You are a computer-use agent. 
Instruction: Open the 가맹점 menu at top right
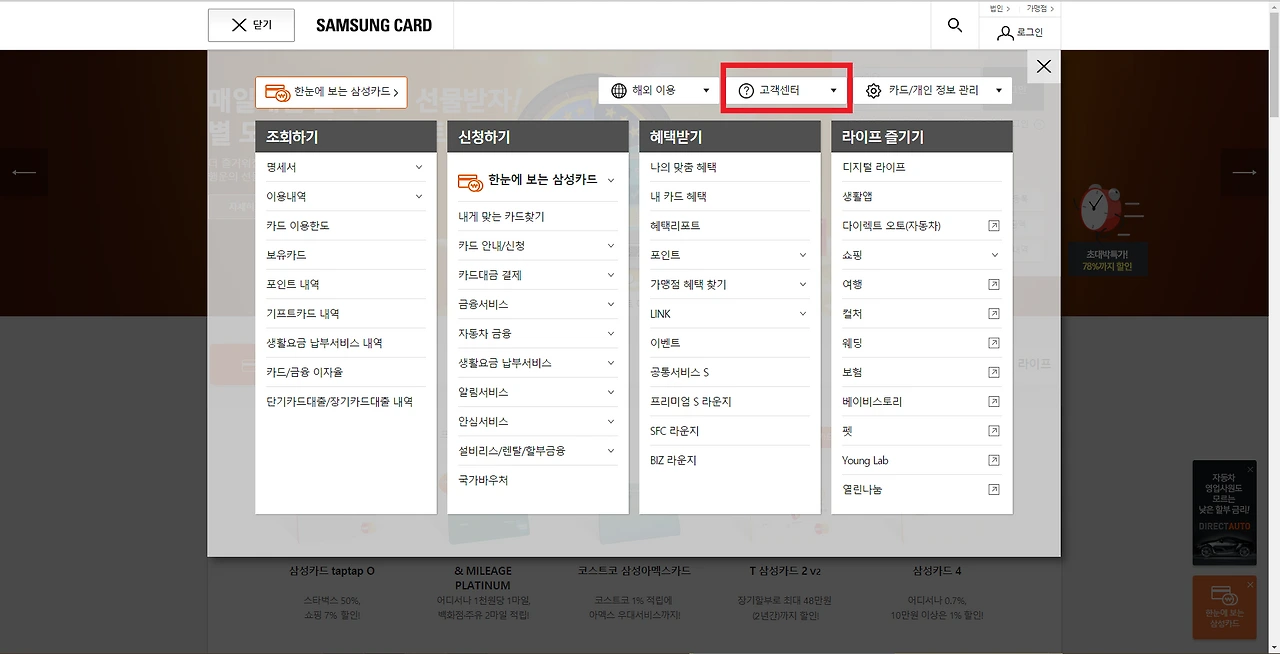1040,7
